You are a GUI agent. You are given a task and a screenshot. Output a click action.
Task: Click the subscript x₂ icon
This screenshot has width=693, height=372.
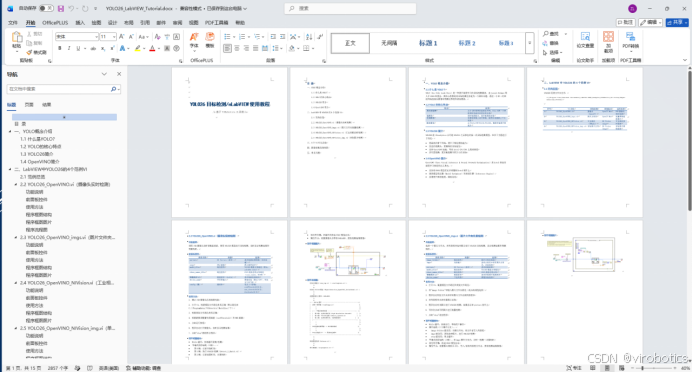click(103, 48)
